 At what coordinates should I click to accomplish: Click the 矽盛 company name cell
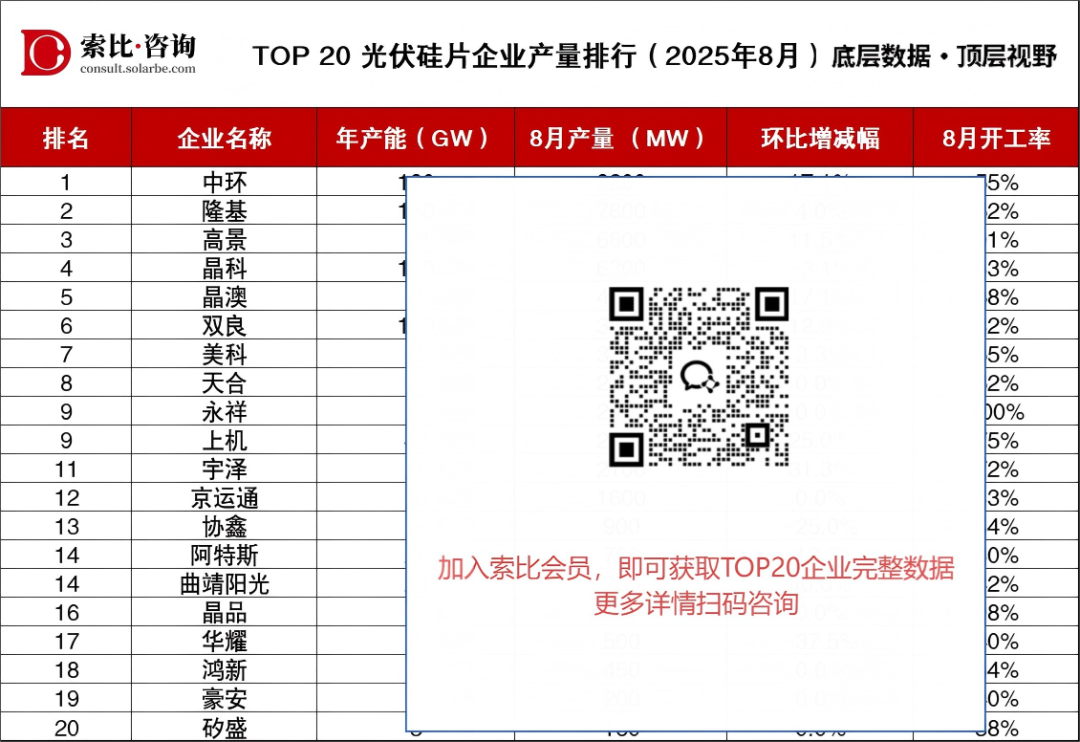point(224,728)
